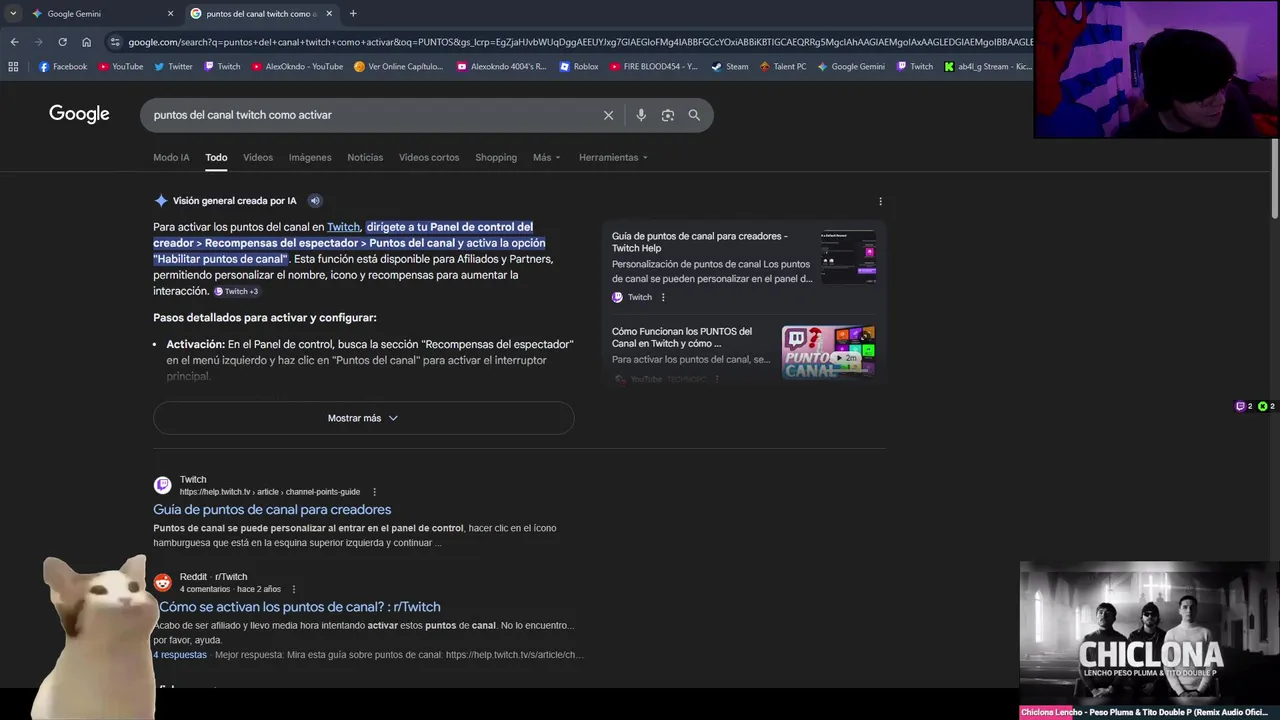The width and height of the screenshot is (1280, 720).
Task: Open the Steam bookmark
Action: pyautogui.click(x=730, y=67)
